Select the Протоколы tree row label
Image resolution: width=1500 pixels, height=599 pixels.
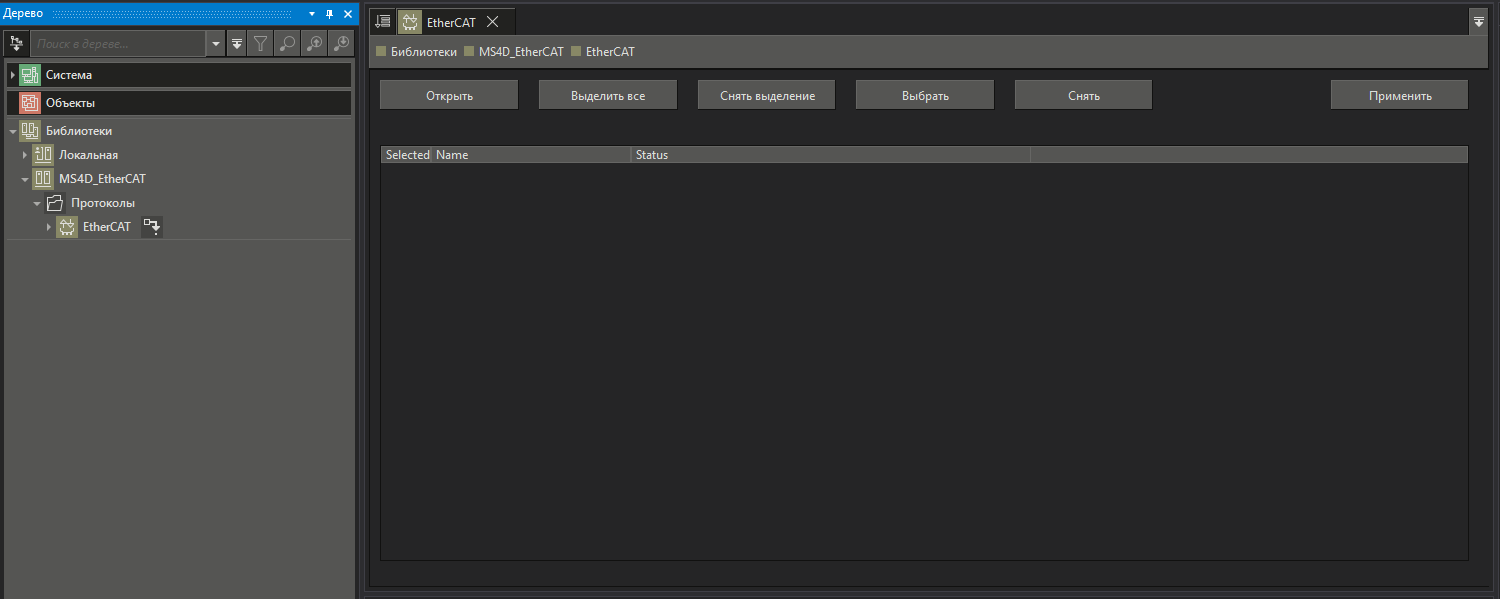[x=103, y=203]
